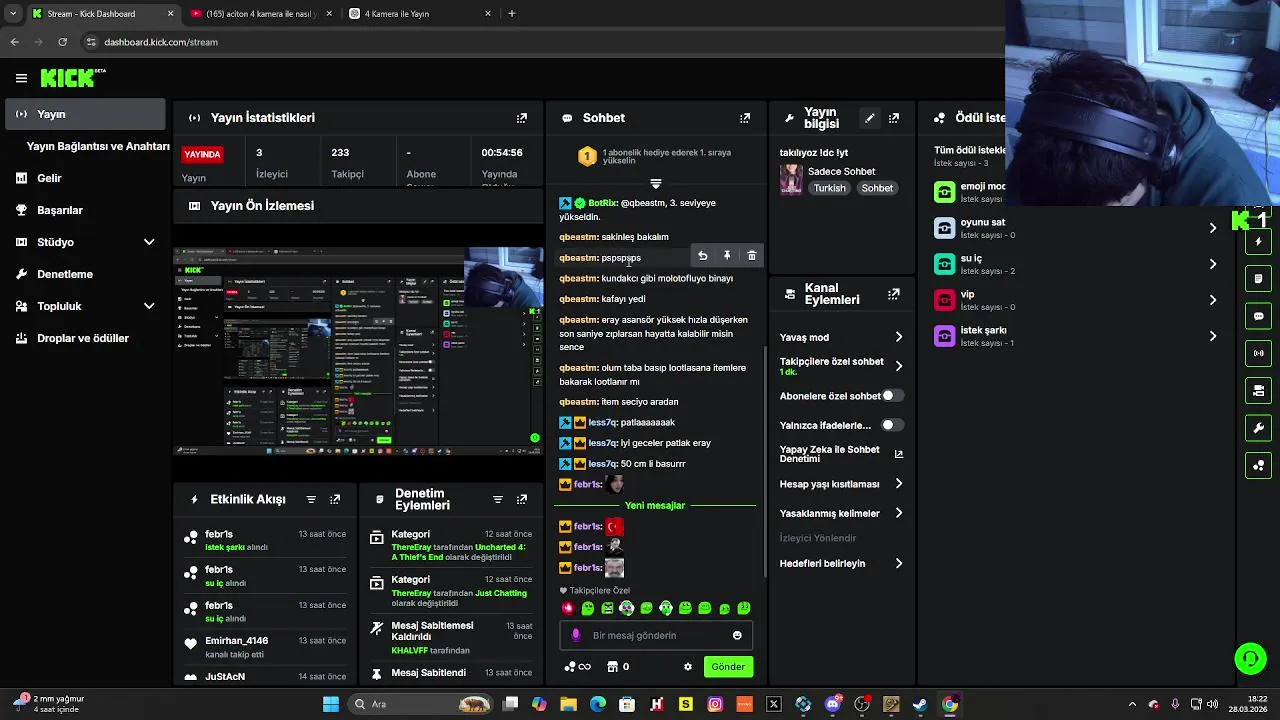Expand the vip reward row
Image resolution: width=1280 pixels, height=720 pixels.
pos(1213,300)
